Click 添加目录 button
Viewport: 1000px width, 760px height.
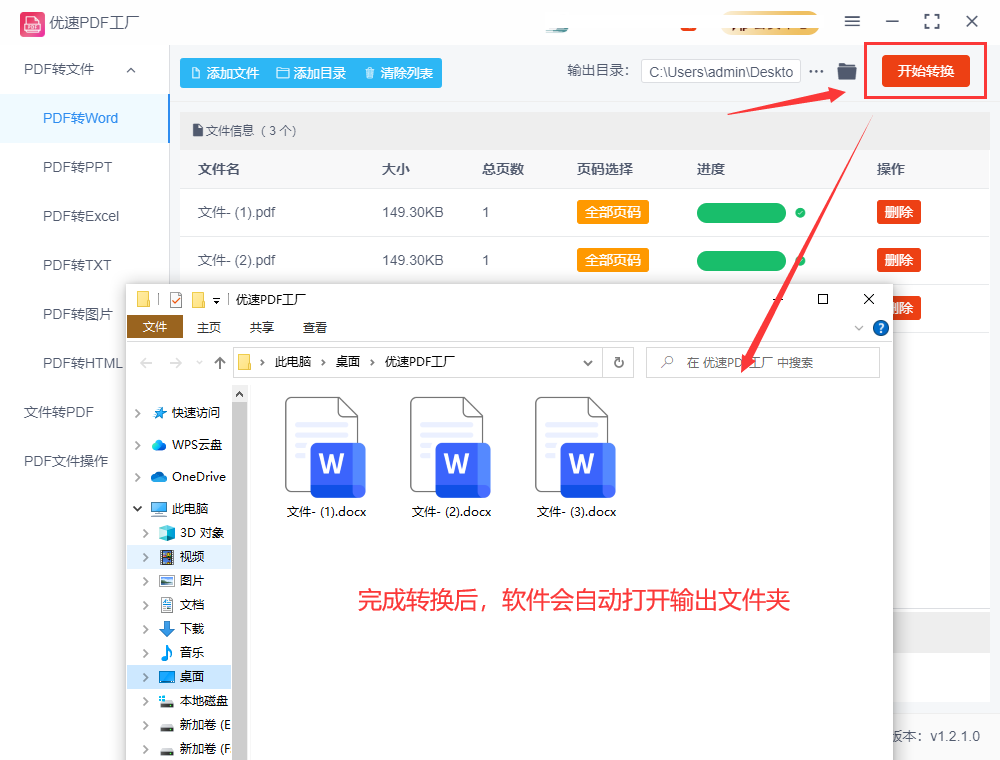(311, 73)
